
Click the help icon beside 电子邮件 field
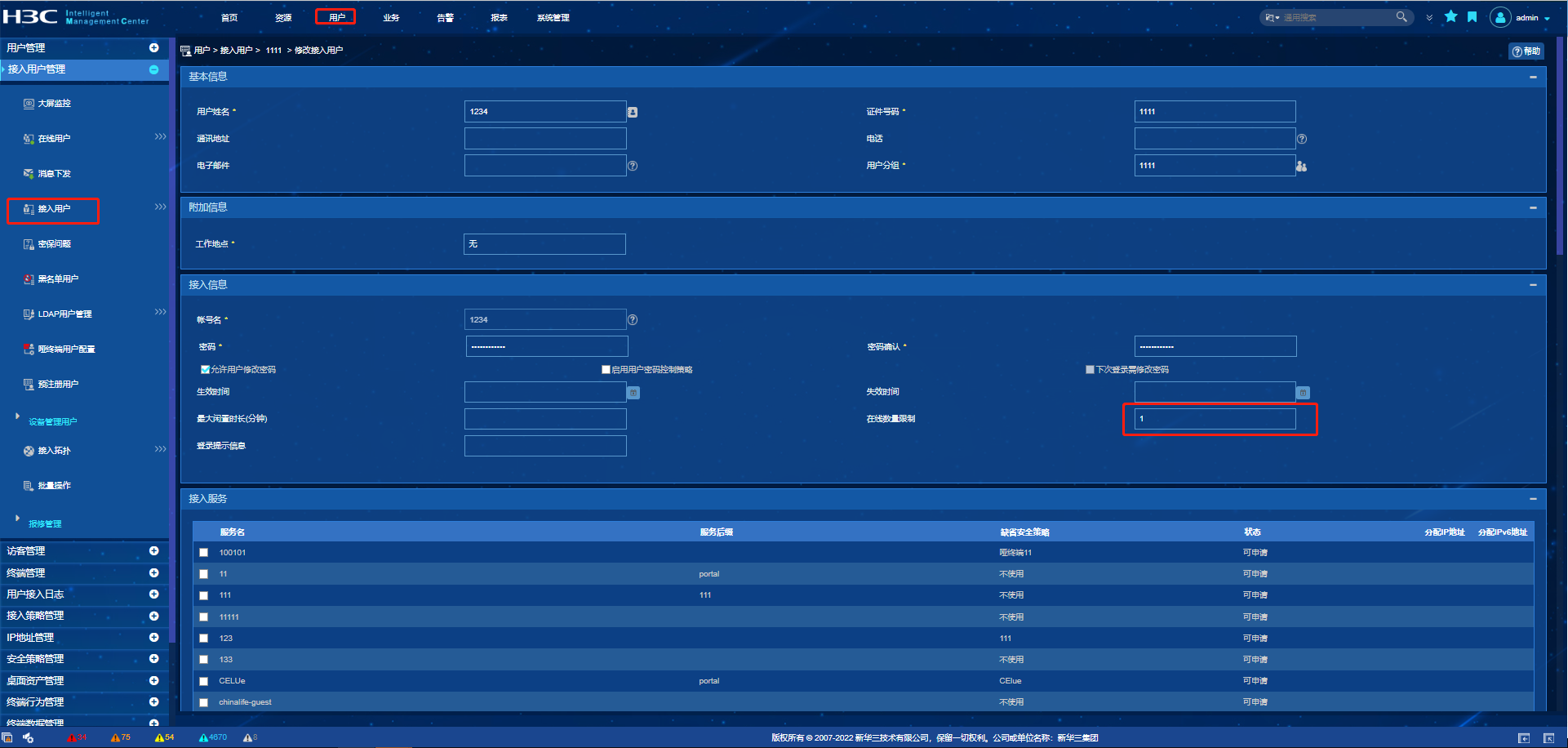pos(633,166)
